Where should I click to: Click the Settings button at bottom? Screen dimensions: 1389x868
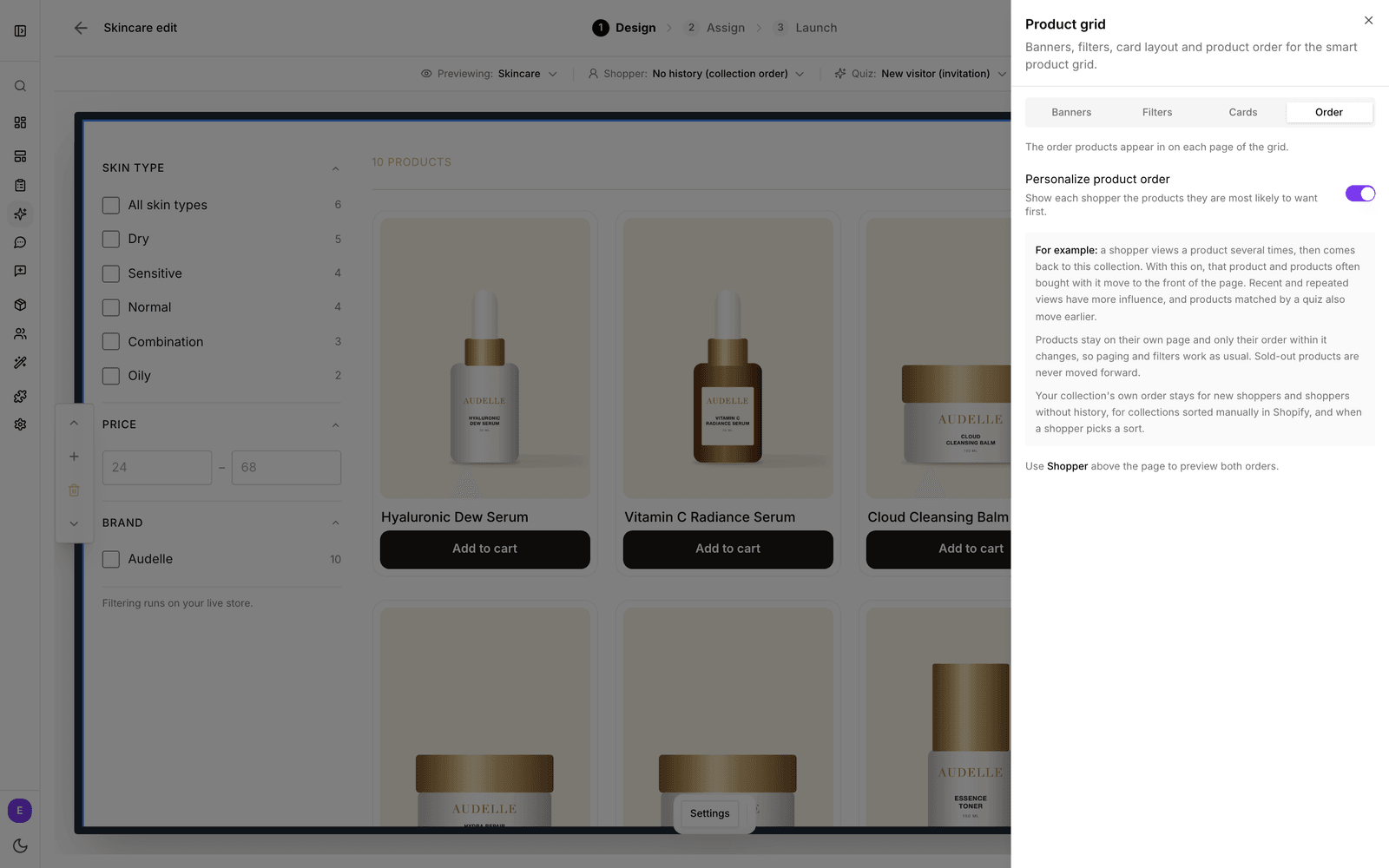point(710,813)
